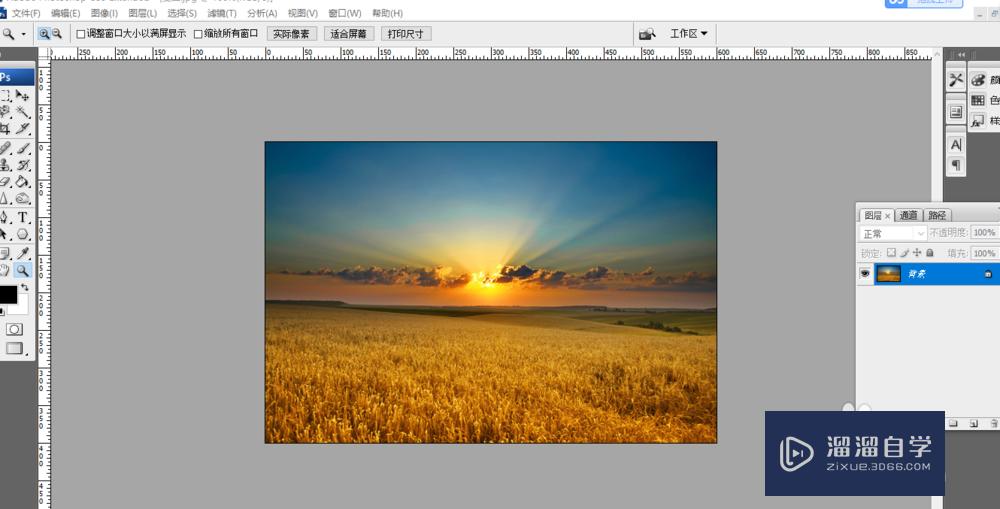Select the Horizontal Type tool
This screenshot has width=1000, height=509.
pos(22,218)
